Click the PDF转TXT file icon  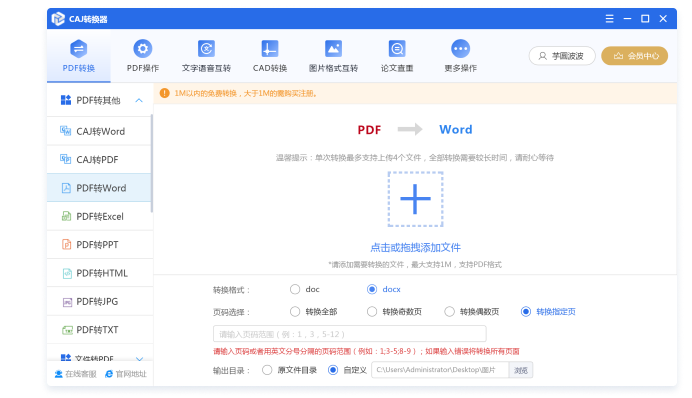pyautogui.click(x=67, y=330)
